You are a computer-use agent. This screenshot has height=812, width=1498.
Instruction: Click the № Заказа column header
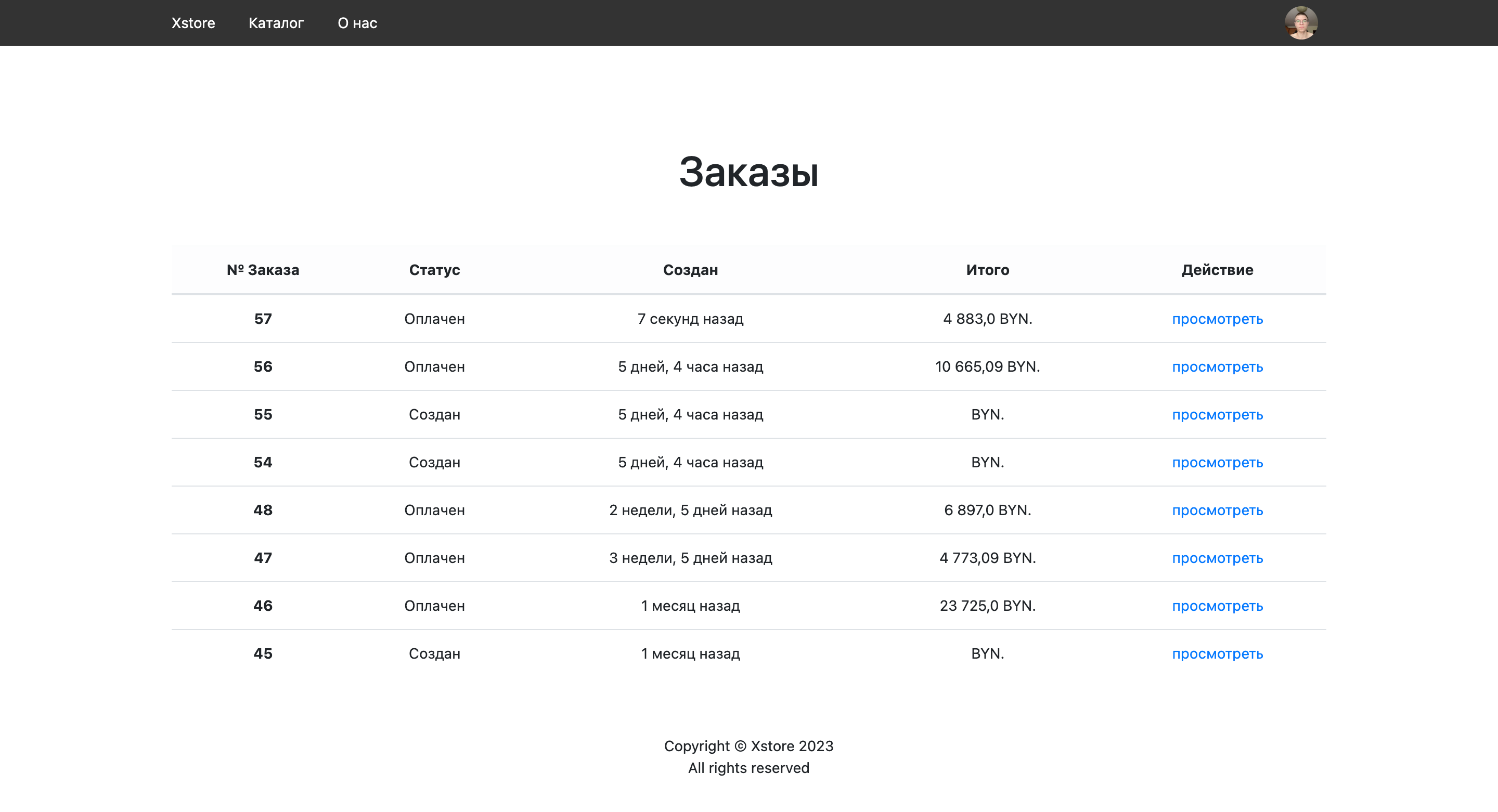263,270
